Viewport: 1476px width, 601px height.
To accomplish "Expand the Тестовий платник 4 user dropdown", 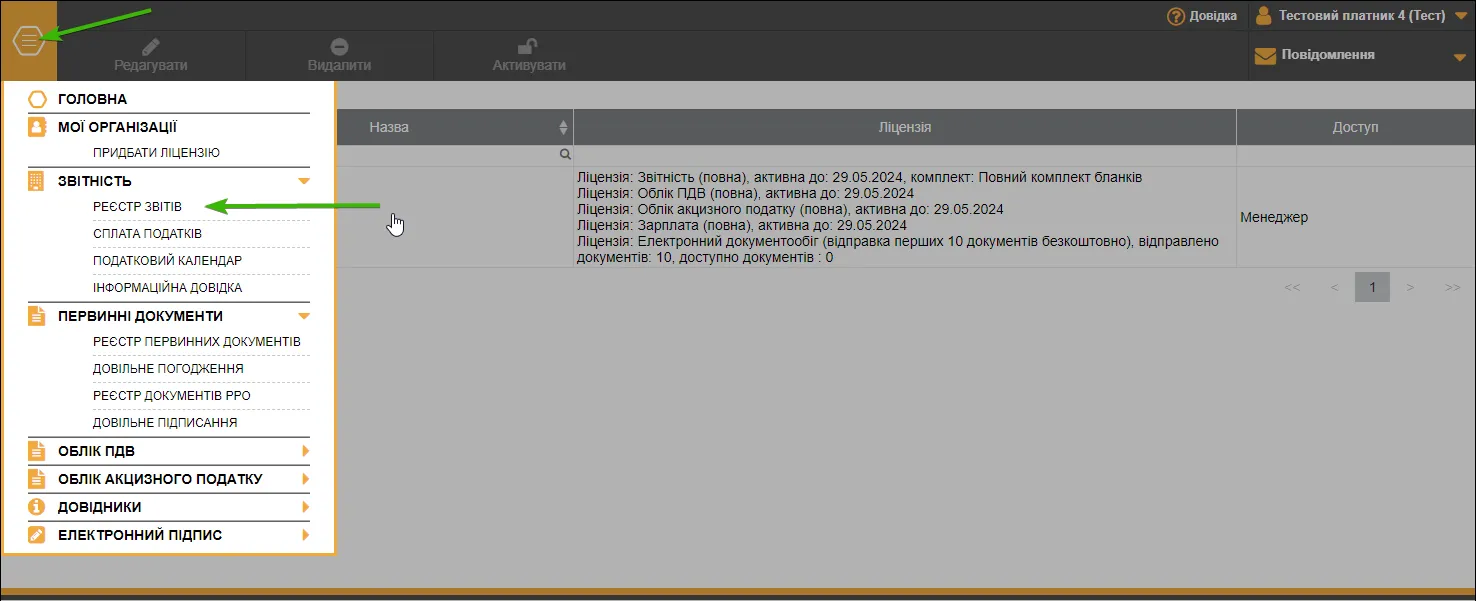I will (1460, 16).
